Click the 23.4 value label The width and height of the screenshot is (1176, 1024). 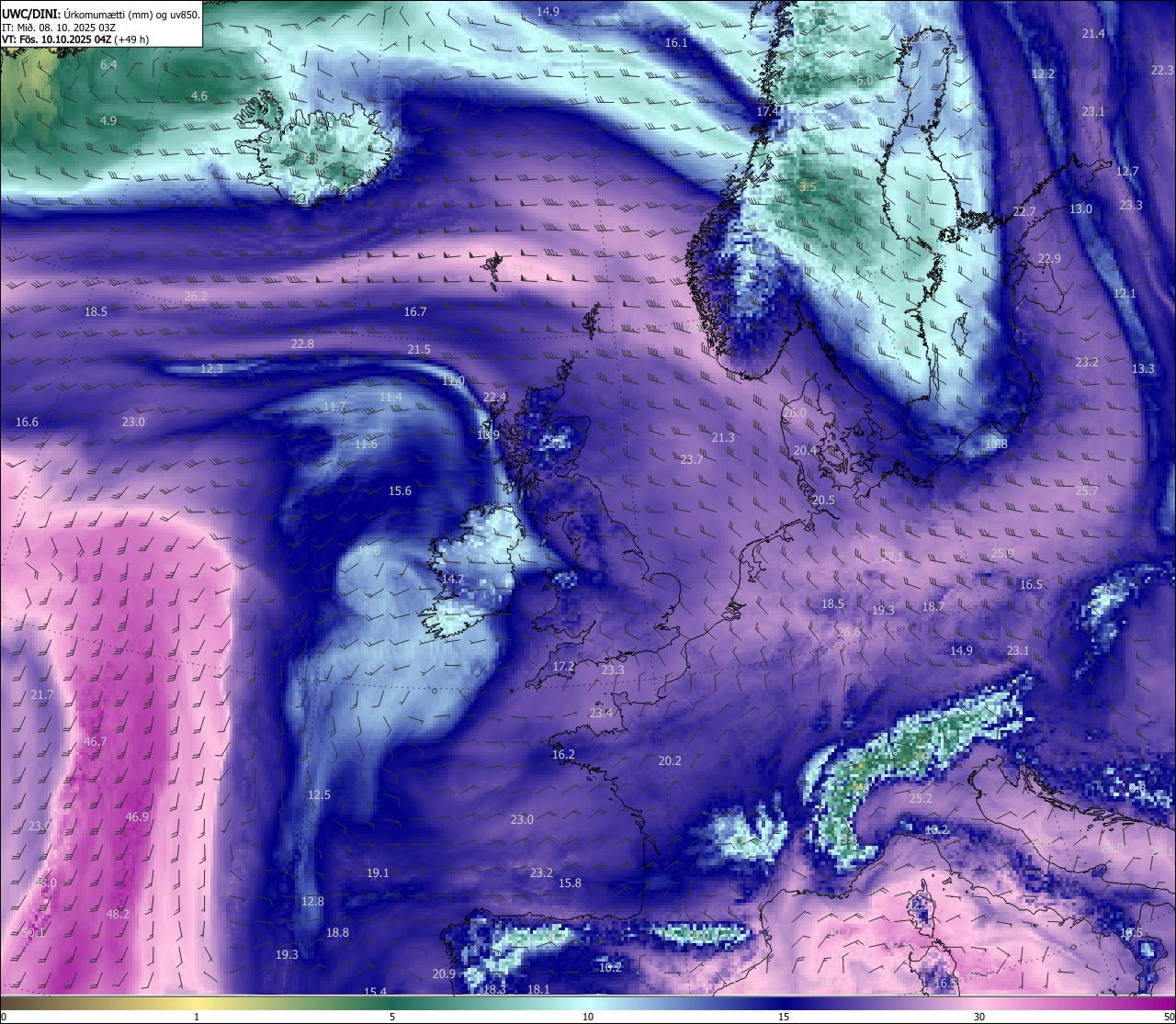point(601,713)
